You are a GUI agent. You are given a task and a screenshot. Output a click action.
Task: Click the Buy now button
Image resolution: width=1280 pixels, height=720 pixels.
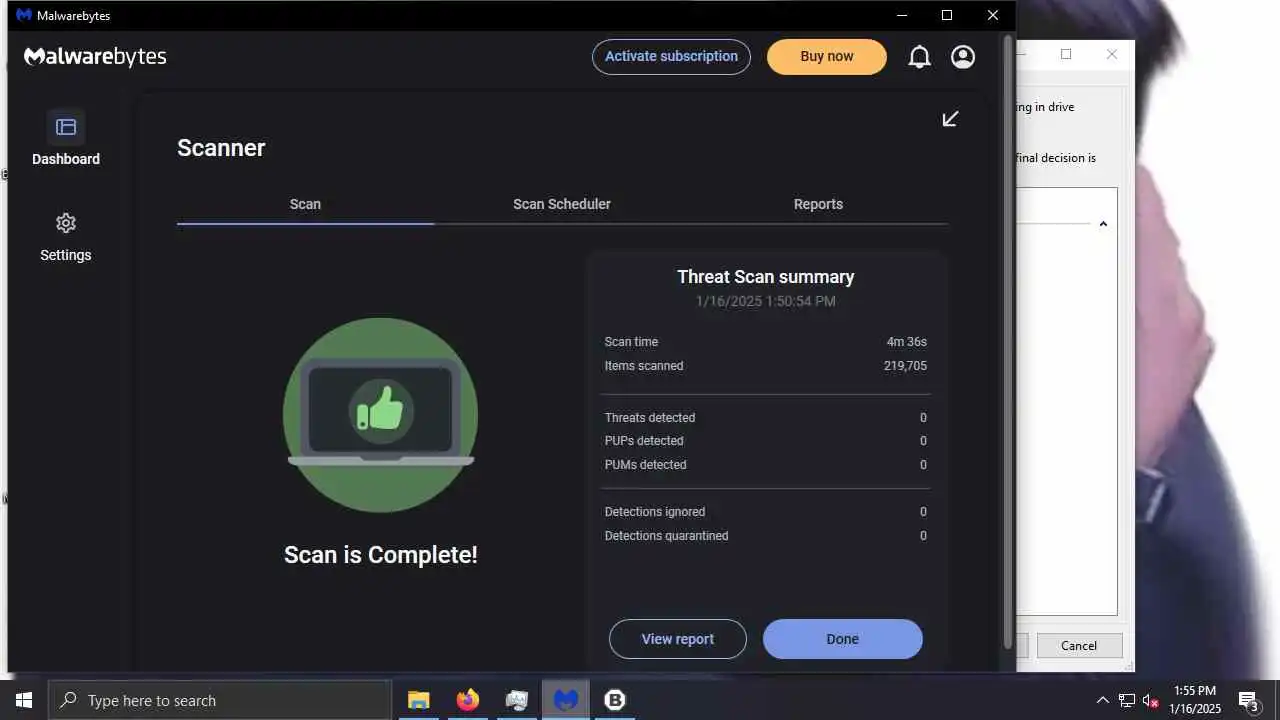(x=827, y=57)
